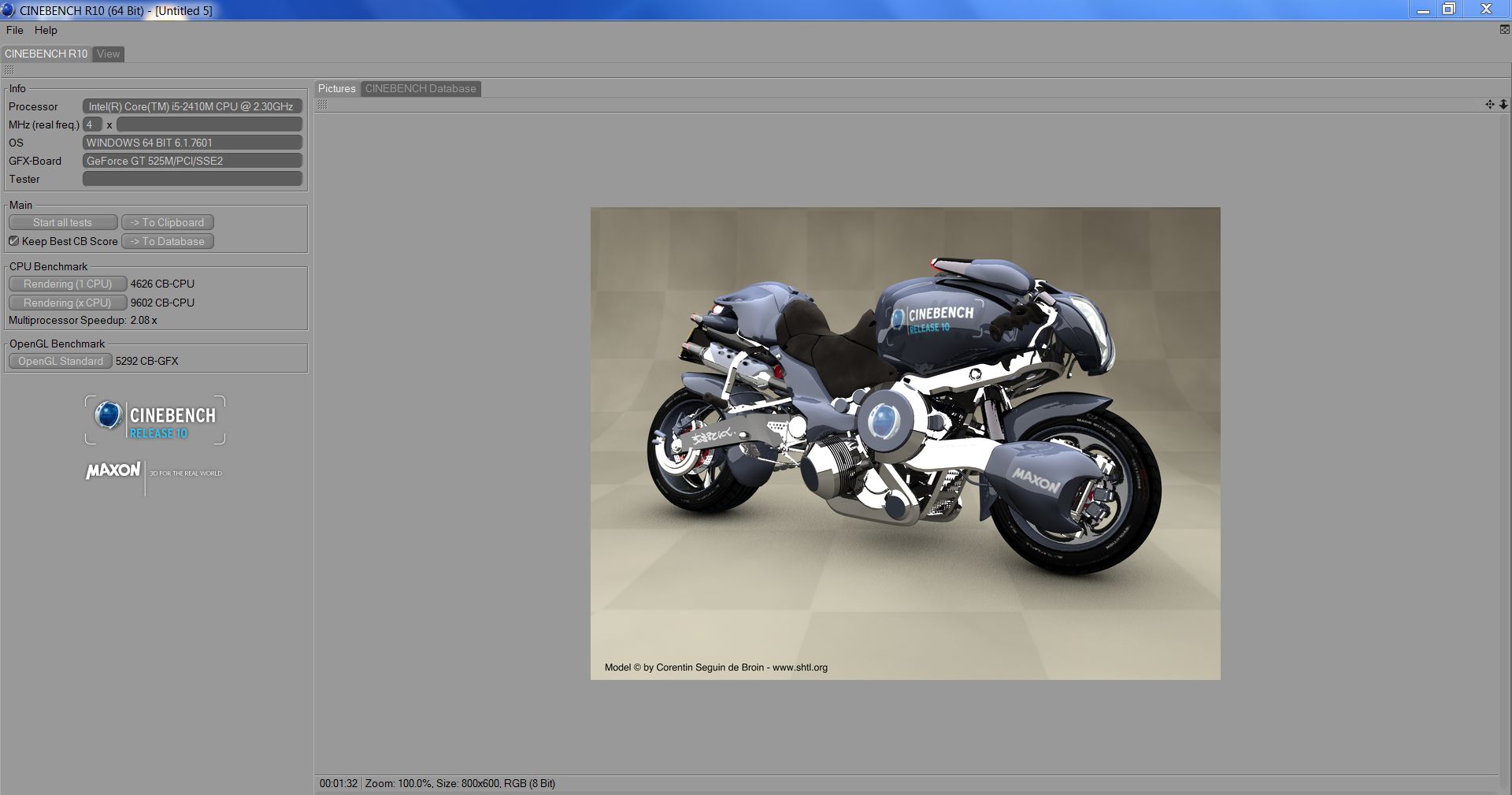Screen dimensions: 1512x795
Task: Open the File menu
Action: coord(14,30)
